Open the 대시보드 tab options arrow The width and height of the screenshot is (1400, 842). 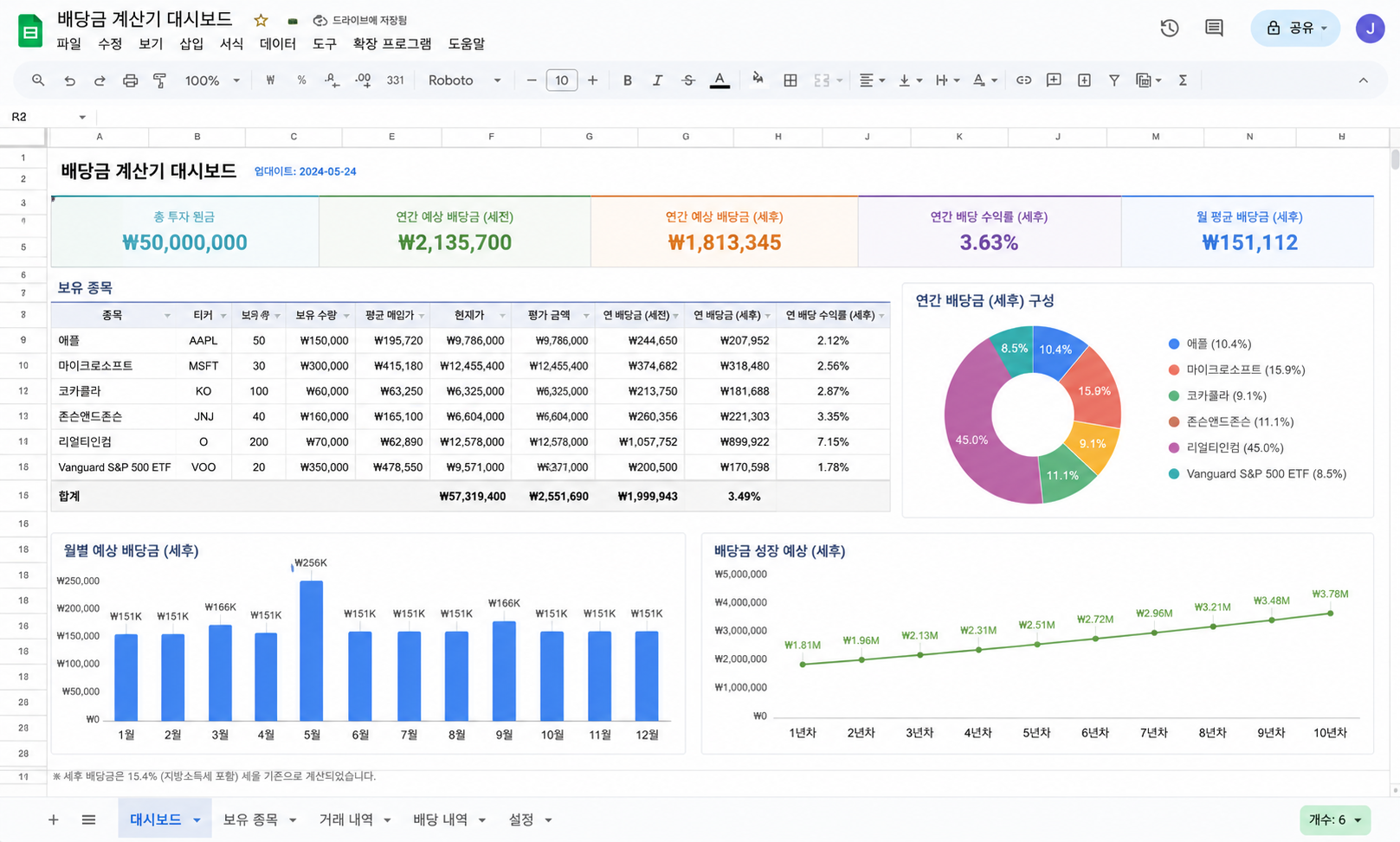click(197, 820)
